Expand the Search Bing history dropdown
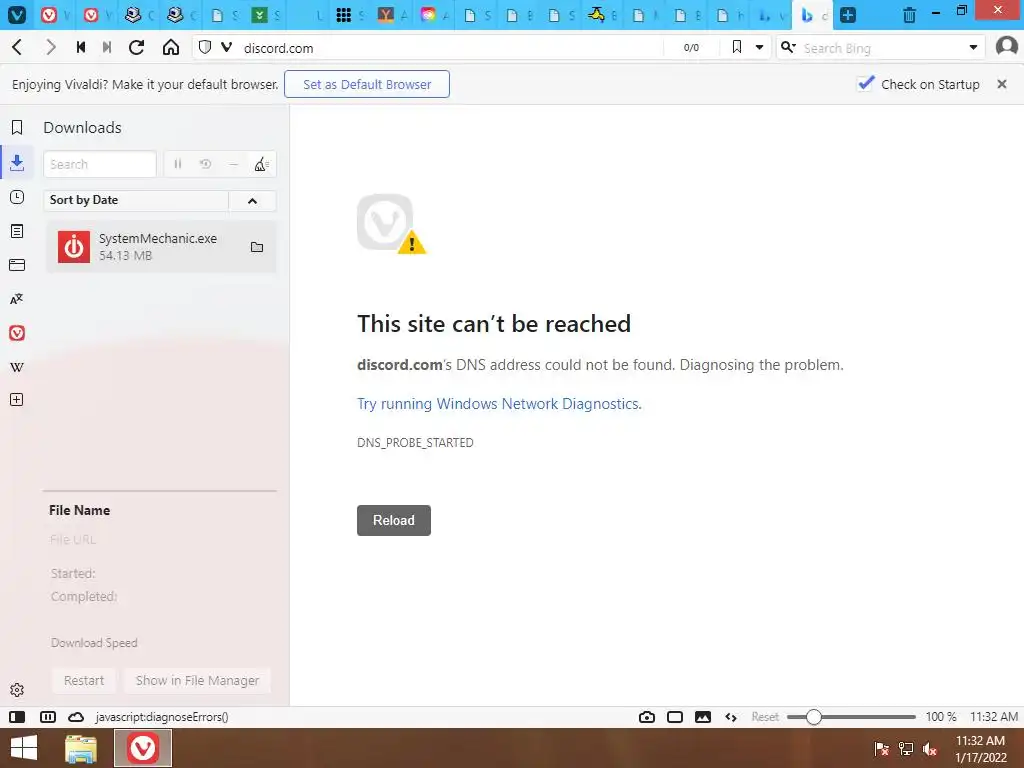This screenshot has height=768, width=1024. 973,47
